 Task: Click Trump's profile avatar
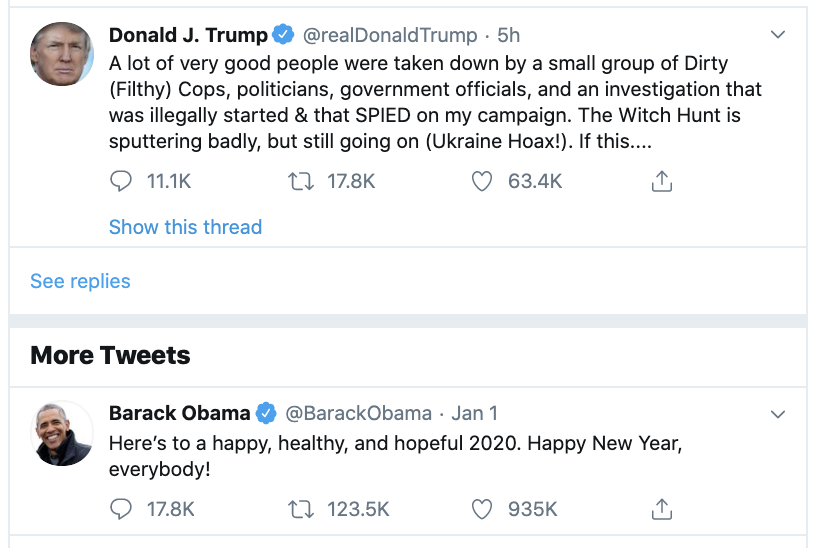pyautogui.click(x=63, y=54)
